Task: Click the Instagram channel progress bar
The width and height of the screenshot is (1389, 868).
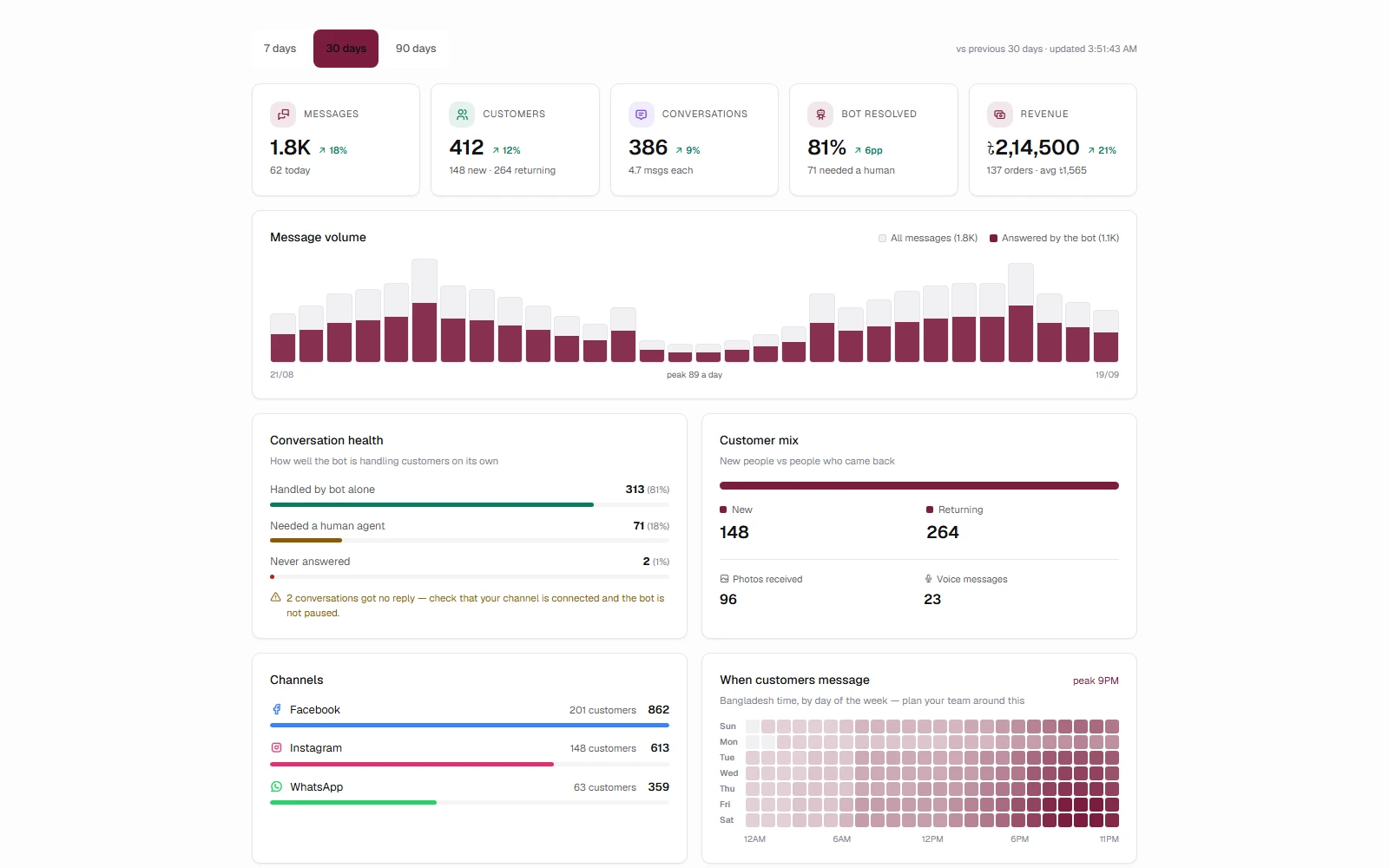Action: pyautogui.click(x=470, y=764)
